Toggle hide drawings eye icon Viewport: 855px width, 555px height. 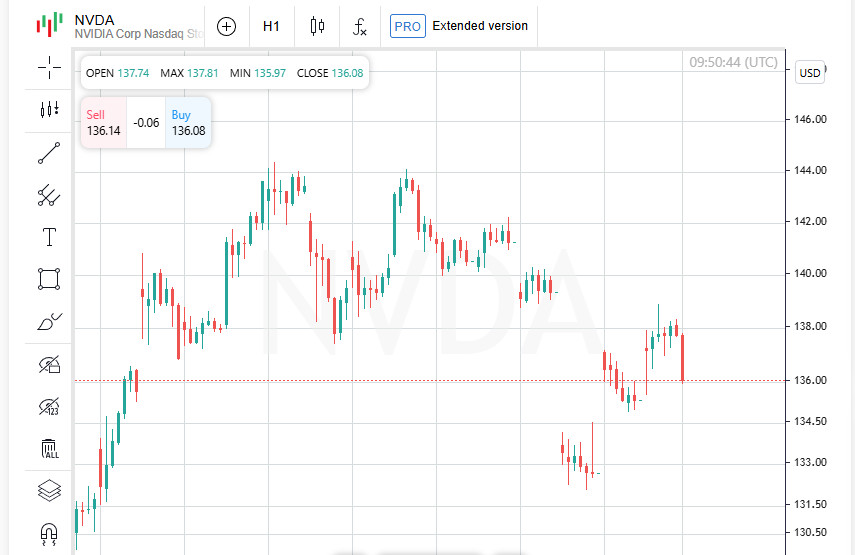pyautogui.click(x=49, y=364)
